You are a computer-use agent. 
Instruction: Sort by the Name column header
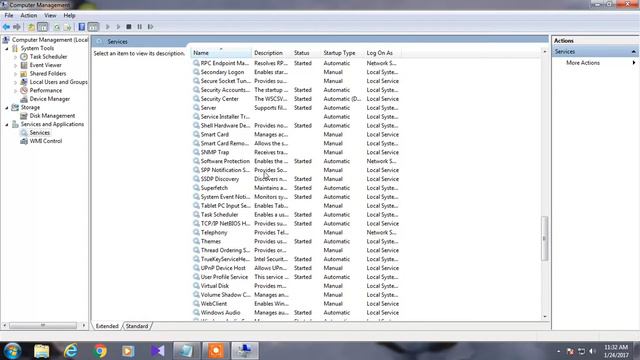[221, 53]
